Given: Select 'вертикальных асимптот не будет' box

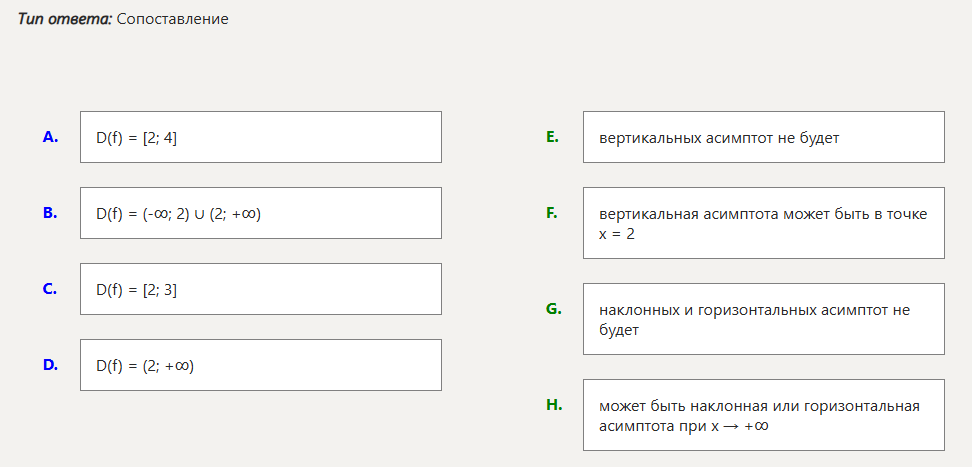Looking at the screenshot, I should click(763, 137).
